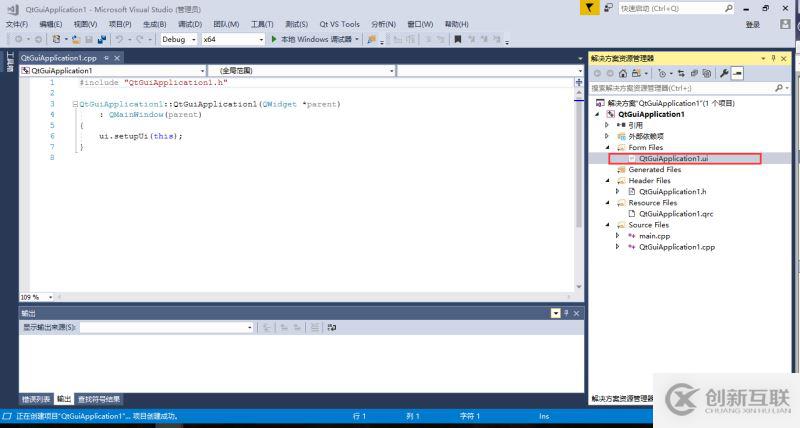The width and height of the screenshot is (800, 428).
Task: Collapse the Form Files folder
Action: coord(607,147)
